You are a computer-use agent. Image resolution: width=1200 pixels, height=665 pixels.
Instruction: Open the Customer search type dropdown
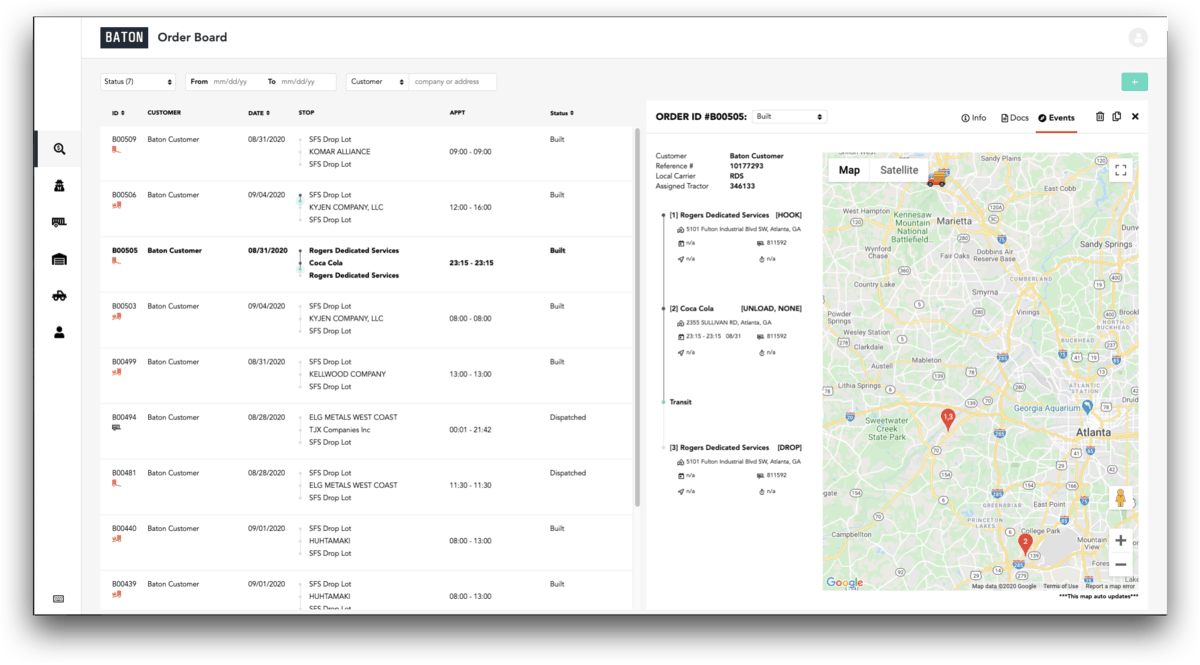point(377,82)
